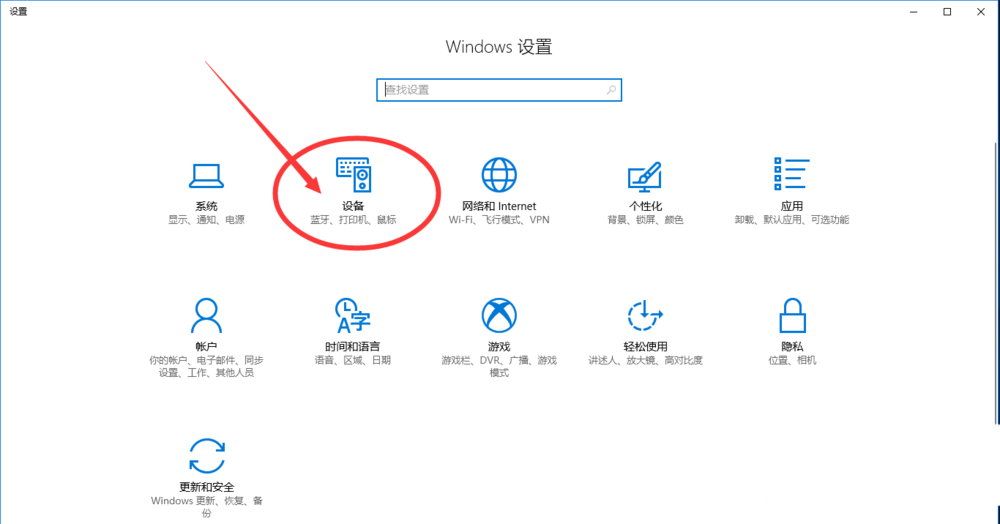Click the 时间和语言 label

[x=353, y=346]
